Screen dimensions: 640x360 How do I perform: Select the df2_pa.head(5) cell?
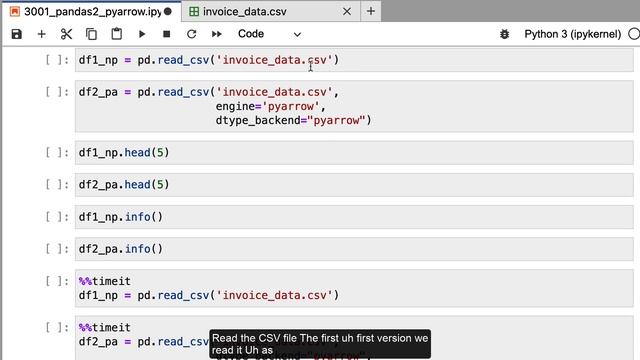pyautogui.click(x=354, y=184)
